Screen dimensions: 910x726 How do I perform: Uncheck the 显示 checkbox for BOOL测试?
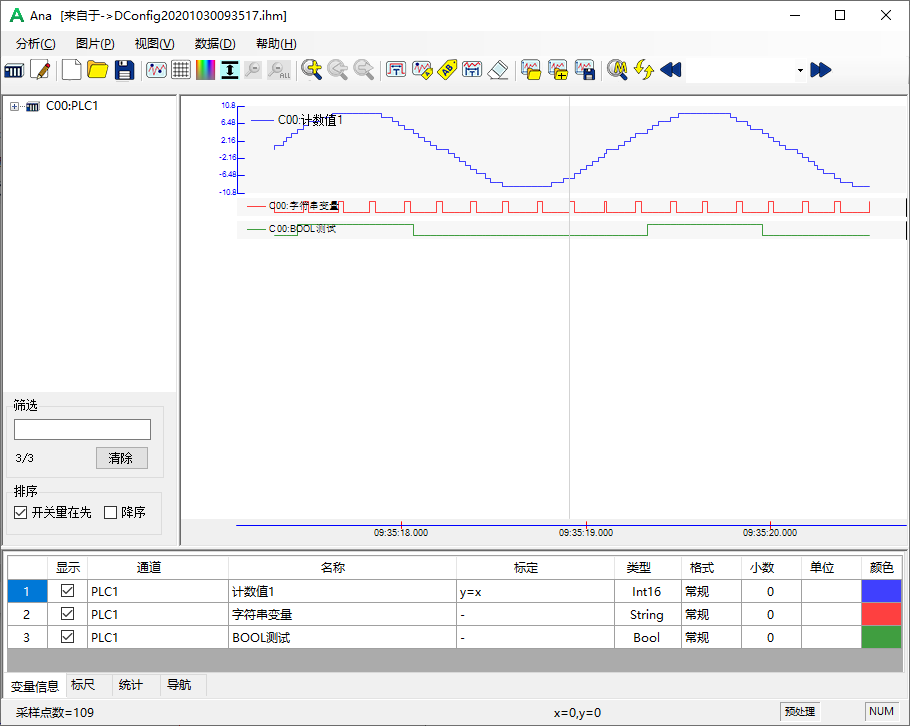pos(66,637)
